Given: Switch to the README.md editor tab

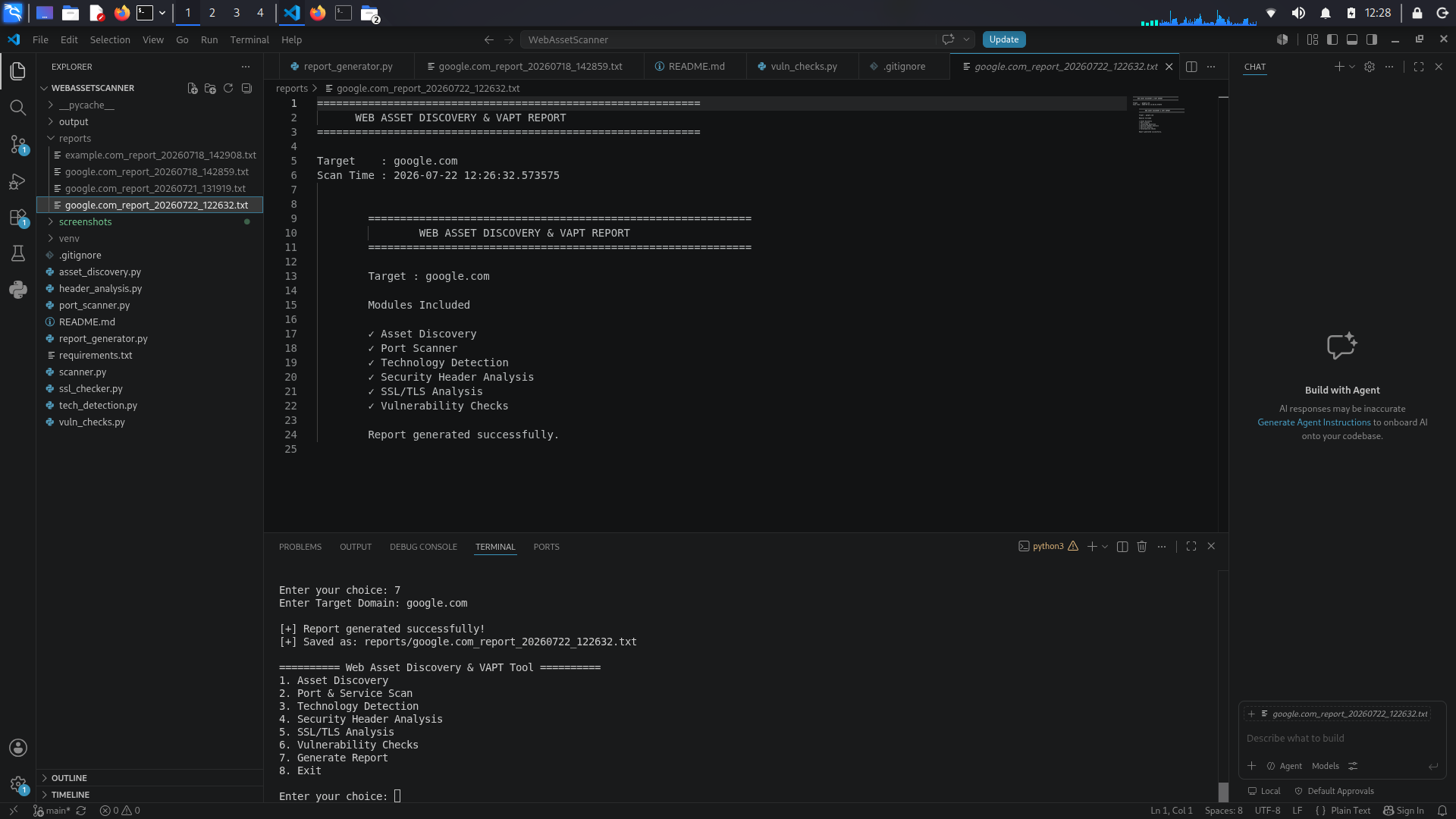Looking at the screenshot, I should click(696, 67).
